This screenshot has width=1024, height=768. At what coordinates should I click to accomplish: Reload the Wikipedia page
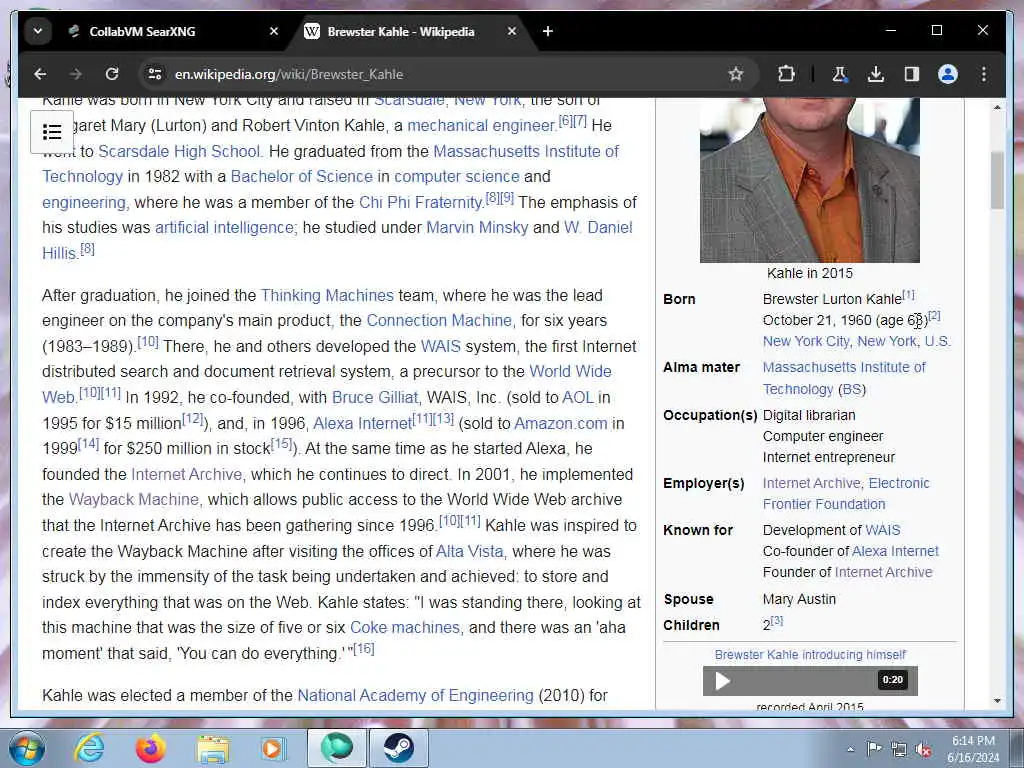click(x=112, y=74)
